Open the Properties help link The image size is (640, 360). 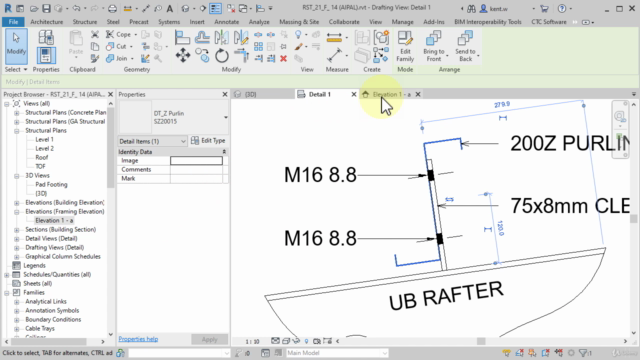click(x=138, y=339)
